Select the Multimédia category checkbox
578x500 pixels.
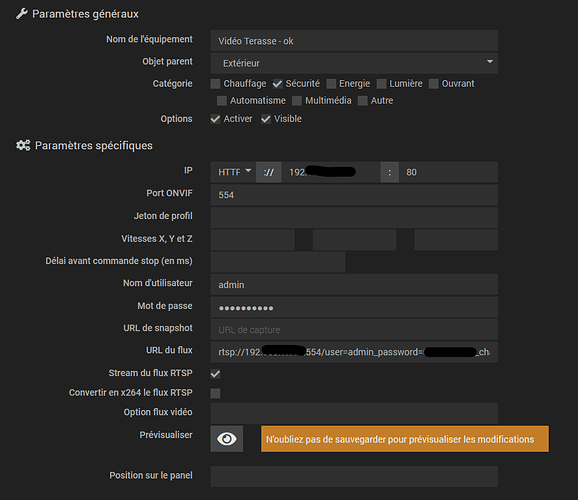[297, 101]
